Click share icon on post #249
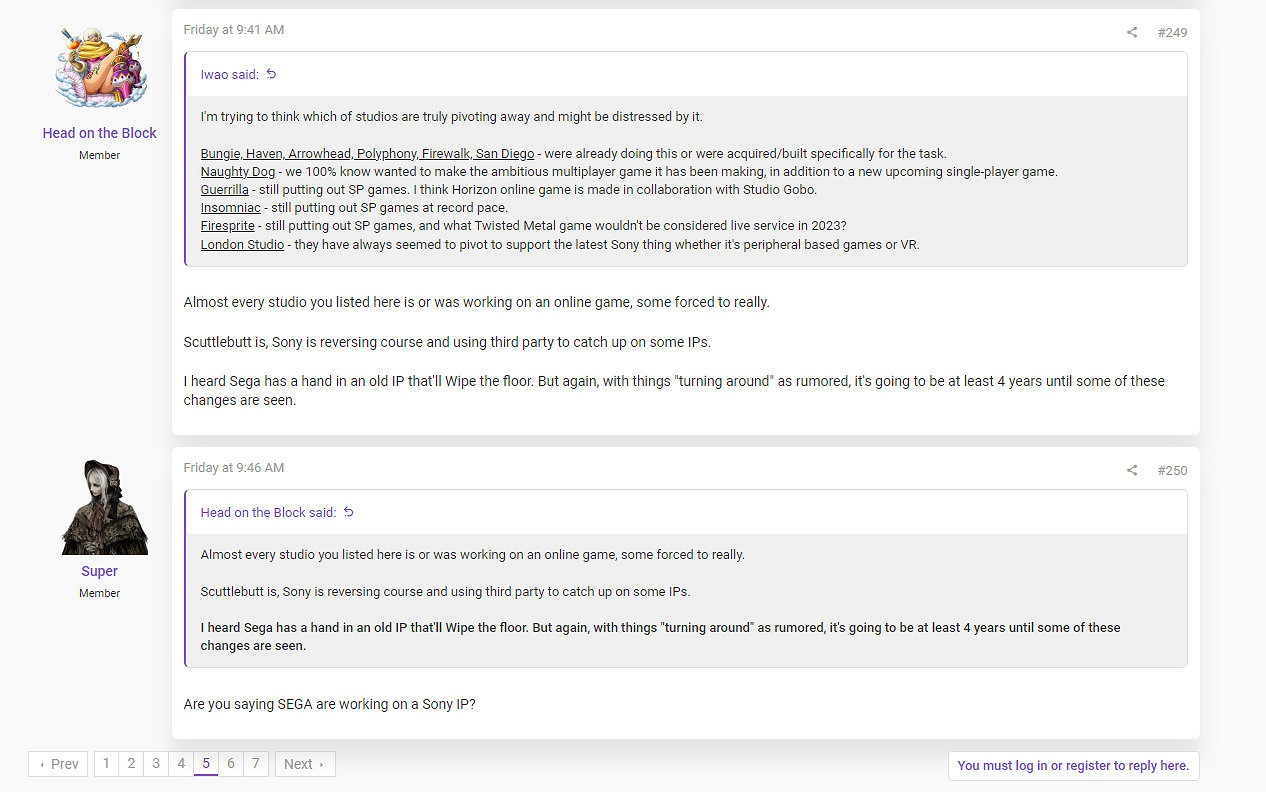The image size is (1266, 792). [x=1132, y=32]
